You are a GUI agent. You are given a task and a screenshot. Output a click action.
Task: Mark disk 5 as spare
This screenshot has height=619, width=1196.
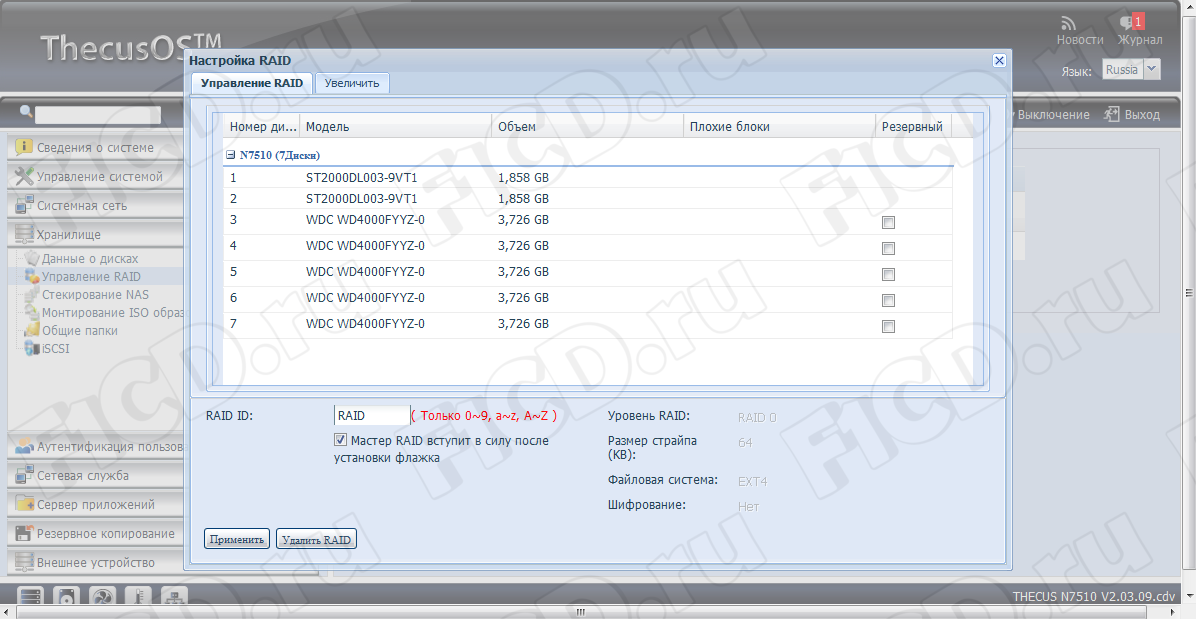pos(888,274)
